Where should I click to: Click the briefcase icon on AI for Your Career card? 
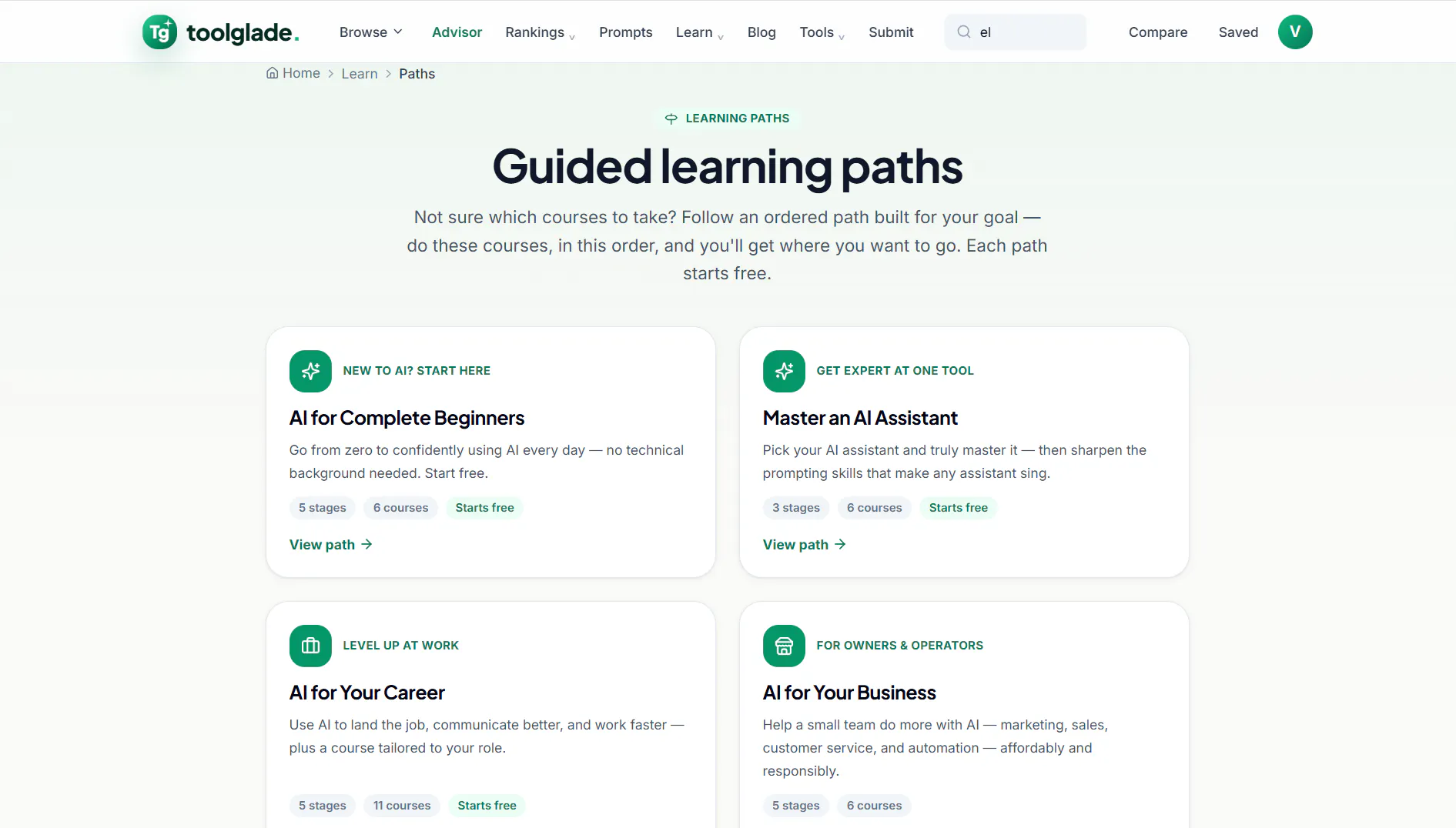coord(310,646)
